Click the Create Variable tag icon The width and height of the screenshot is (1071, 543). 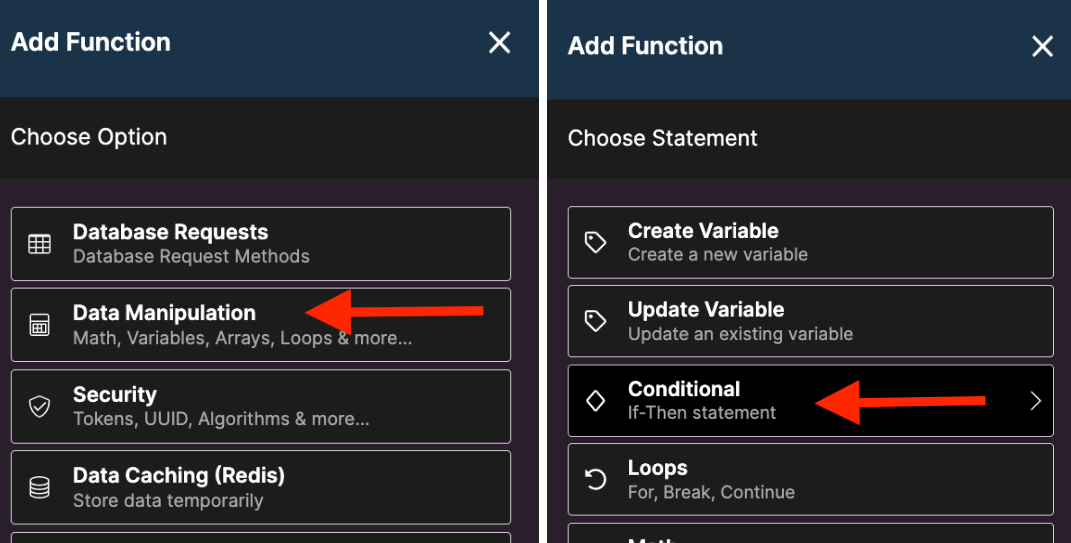click(x=596, y=242)
